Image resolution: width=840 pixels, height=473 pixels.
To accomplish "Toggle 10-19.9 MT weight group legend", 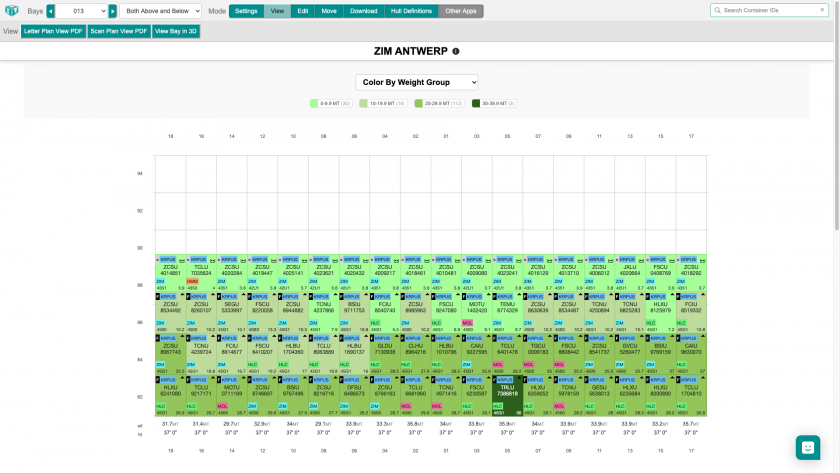I will point(382,103).
